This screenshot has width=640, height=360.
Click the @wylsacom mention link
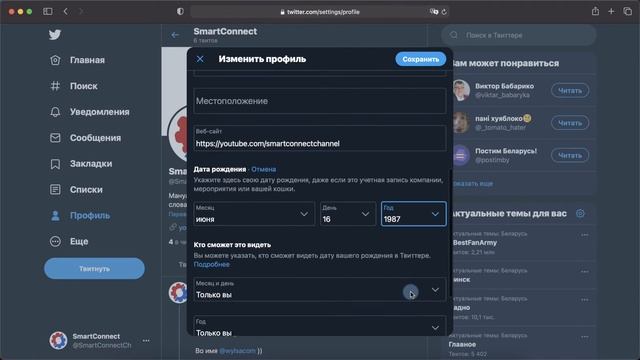237,351
